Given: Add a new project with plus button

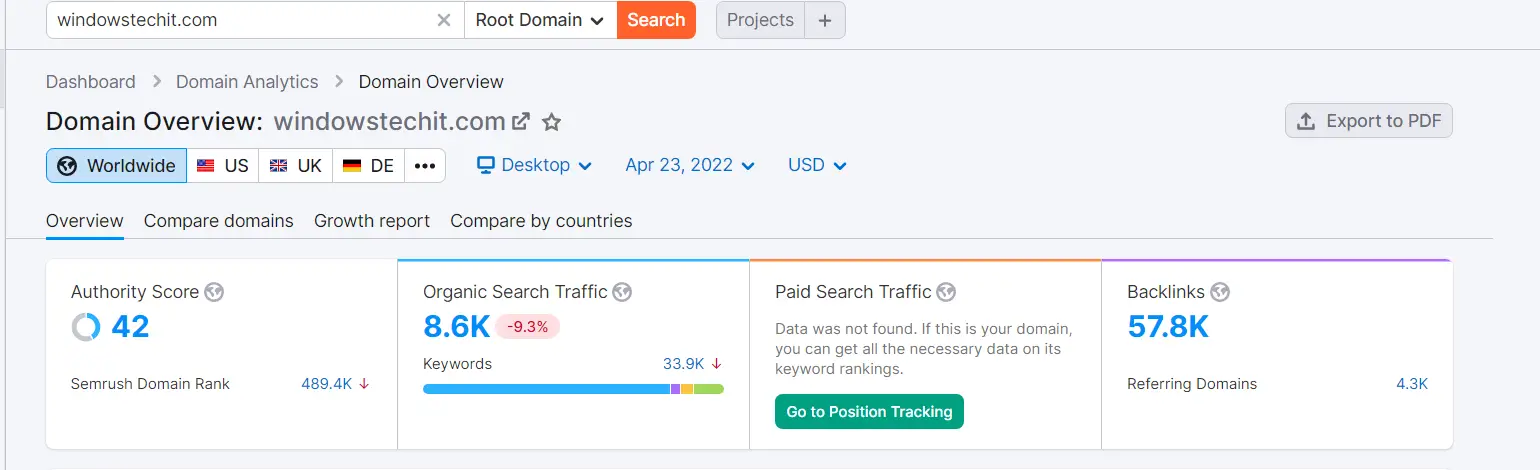Looking at the screenshot, I should pyautogui.click(x=825, y=20).
